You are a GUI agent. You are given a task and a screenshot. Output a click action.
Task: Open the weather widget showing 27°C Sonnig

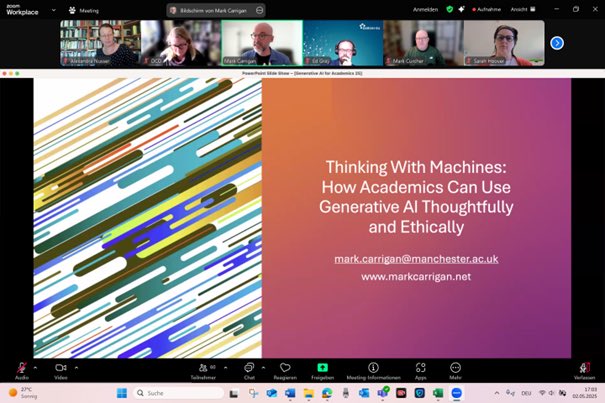coord(23,393)
